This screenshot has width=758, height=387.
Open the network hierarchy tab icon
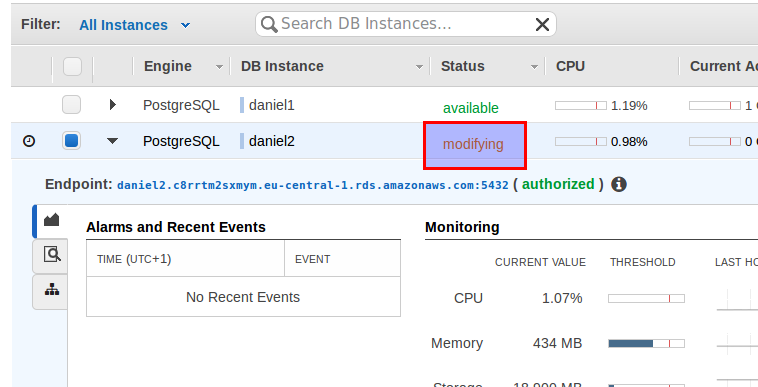point(52,289)
